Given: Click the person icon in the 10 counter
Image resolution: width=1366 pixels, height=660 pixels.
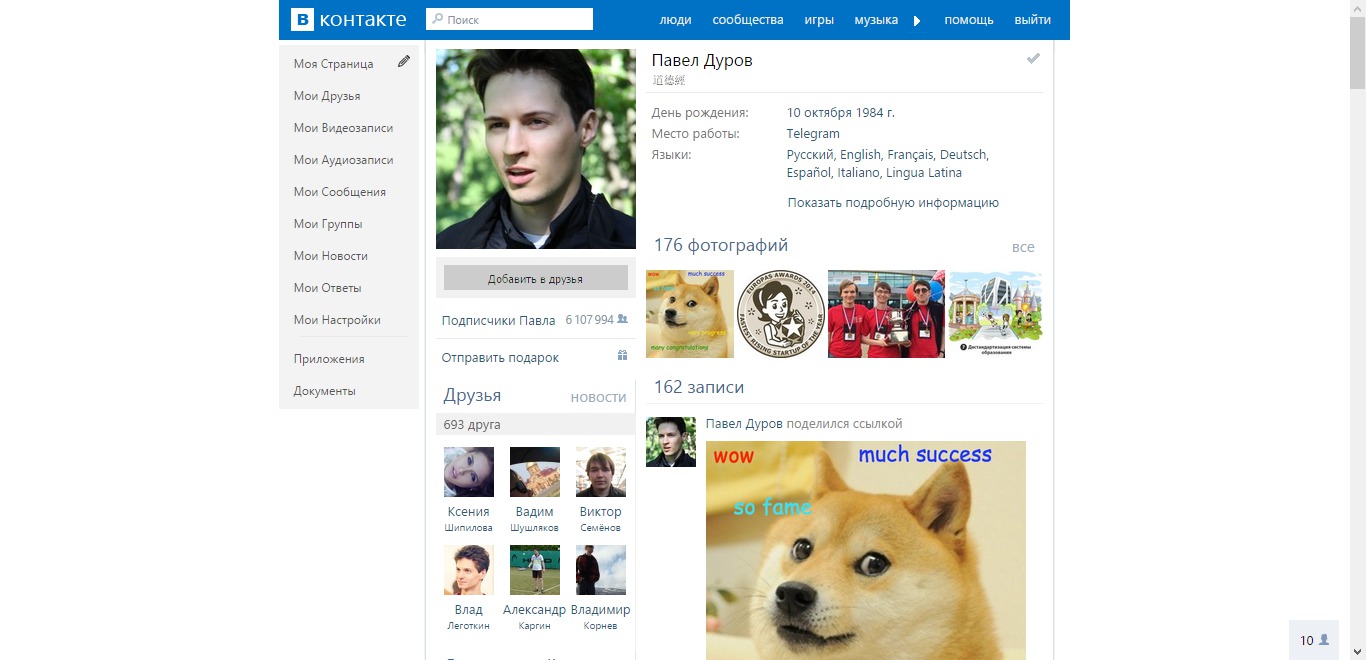Looking at the screenshot, I should (x=1324, y=640).
